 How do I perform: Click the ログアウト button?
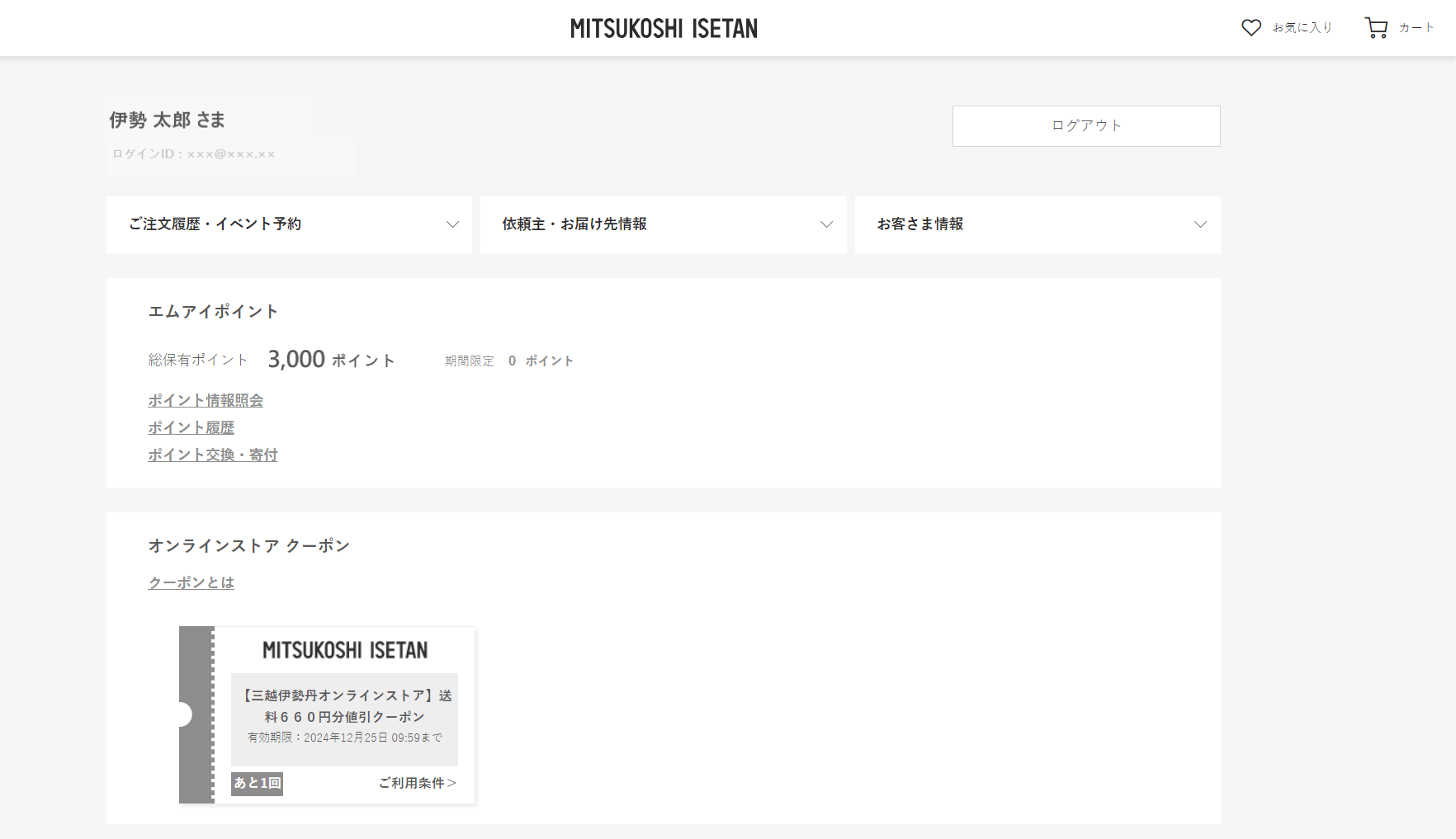pos(1086,126)
